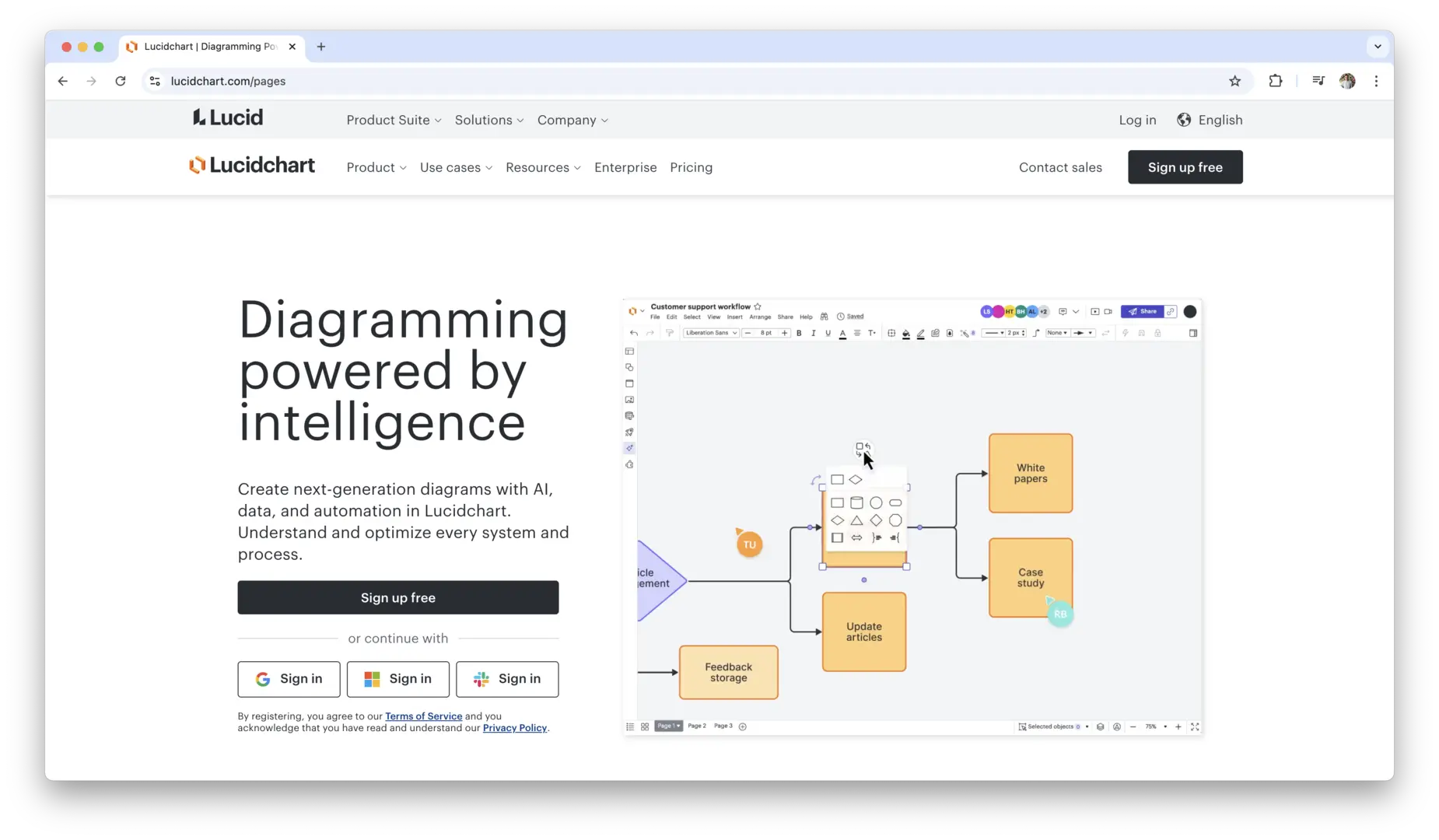Click the text color A icon in preview
The width and height of the screenshot is (1439, 840).
(x=842, y=334)
